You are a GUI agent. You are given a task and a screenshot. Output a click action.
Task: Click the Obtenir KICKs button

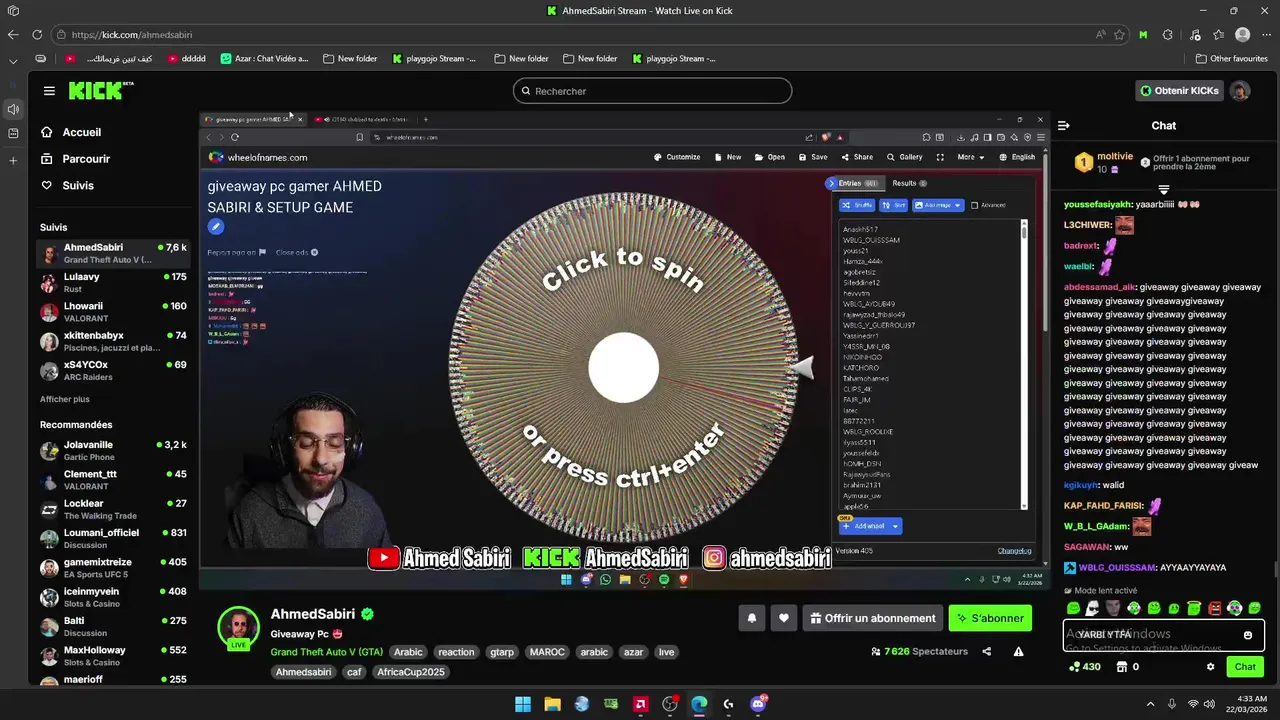tap(1180, 91)
